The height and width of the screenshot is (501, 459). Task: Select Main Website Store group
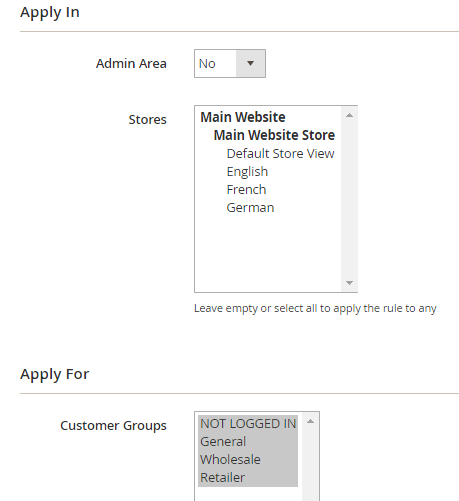(x=274, y=135)
